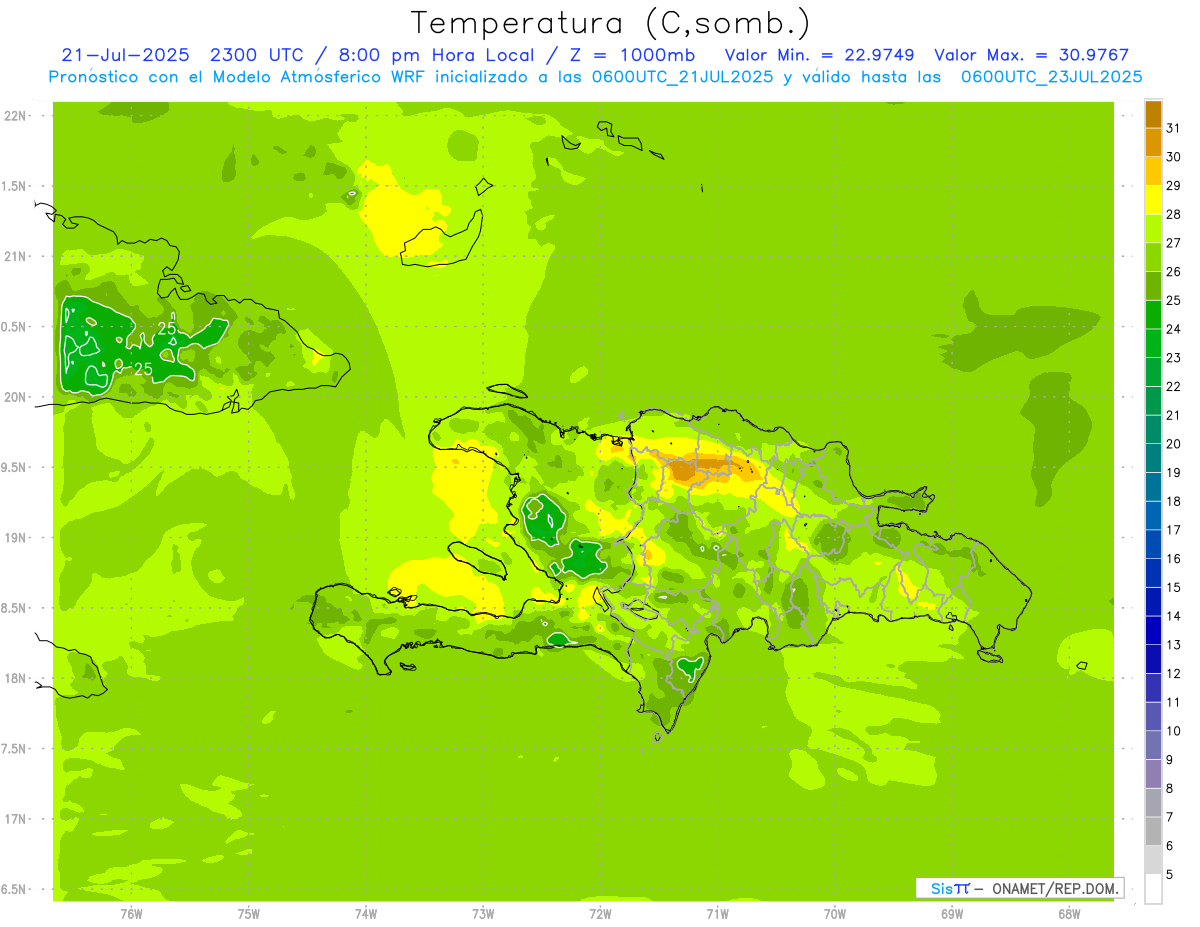The width and height of the screenshot is (1200, 927).
Task: Click the legend swatch between 24 and 25
Action: click(1153, 315)
